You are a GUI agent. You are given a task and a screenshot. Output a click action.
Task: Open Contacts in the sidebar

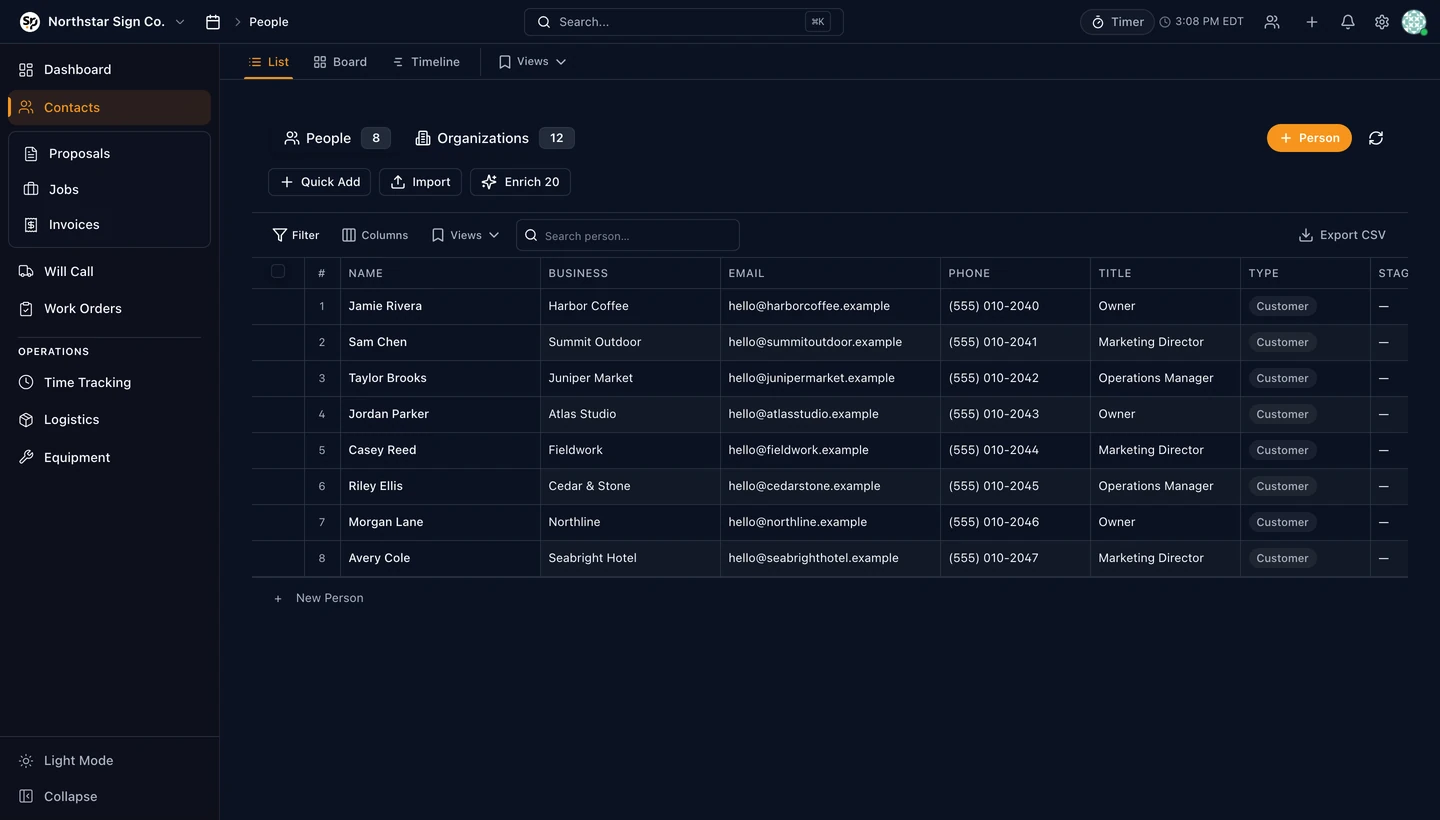click(x=110, y=107)
